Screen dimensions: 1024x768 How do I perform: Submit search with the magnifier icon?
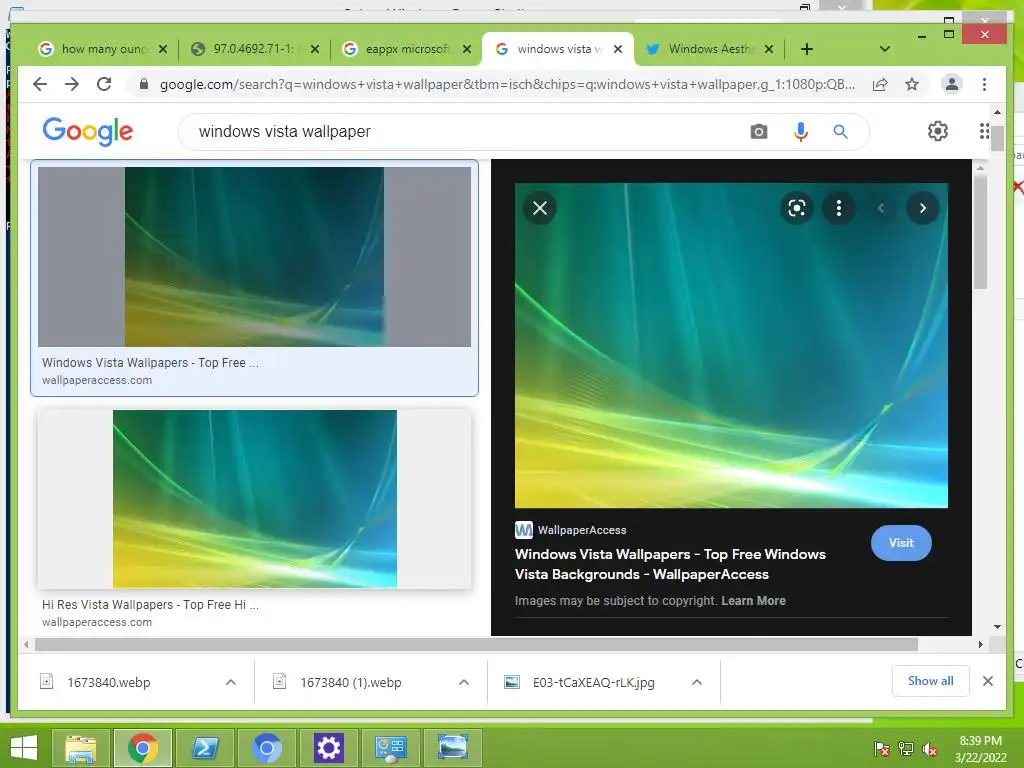tap(840, 132)
